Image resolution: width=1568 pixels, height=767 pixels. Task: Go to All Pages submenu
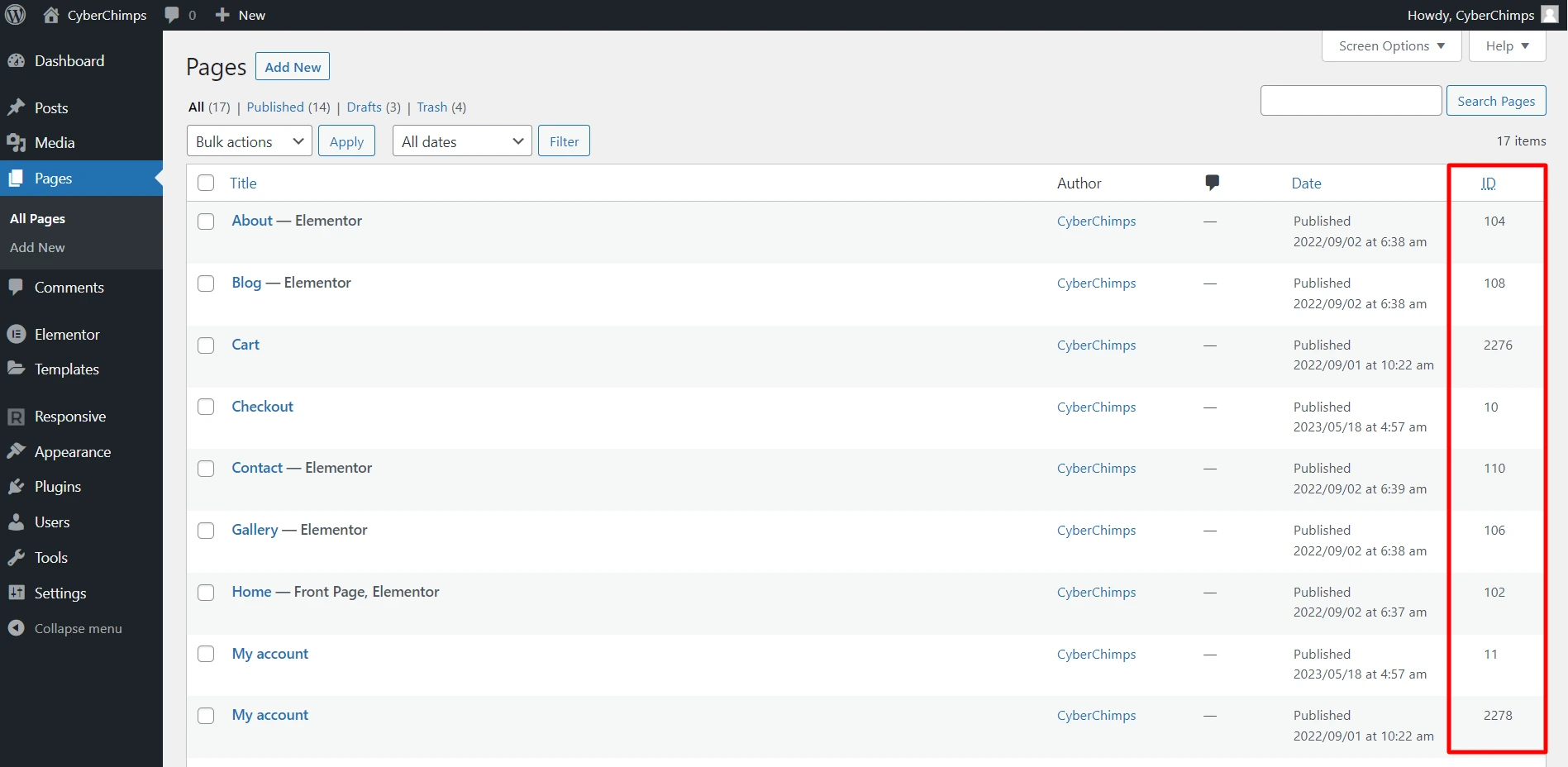(37, 218)
